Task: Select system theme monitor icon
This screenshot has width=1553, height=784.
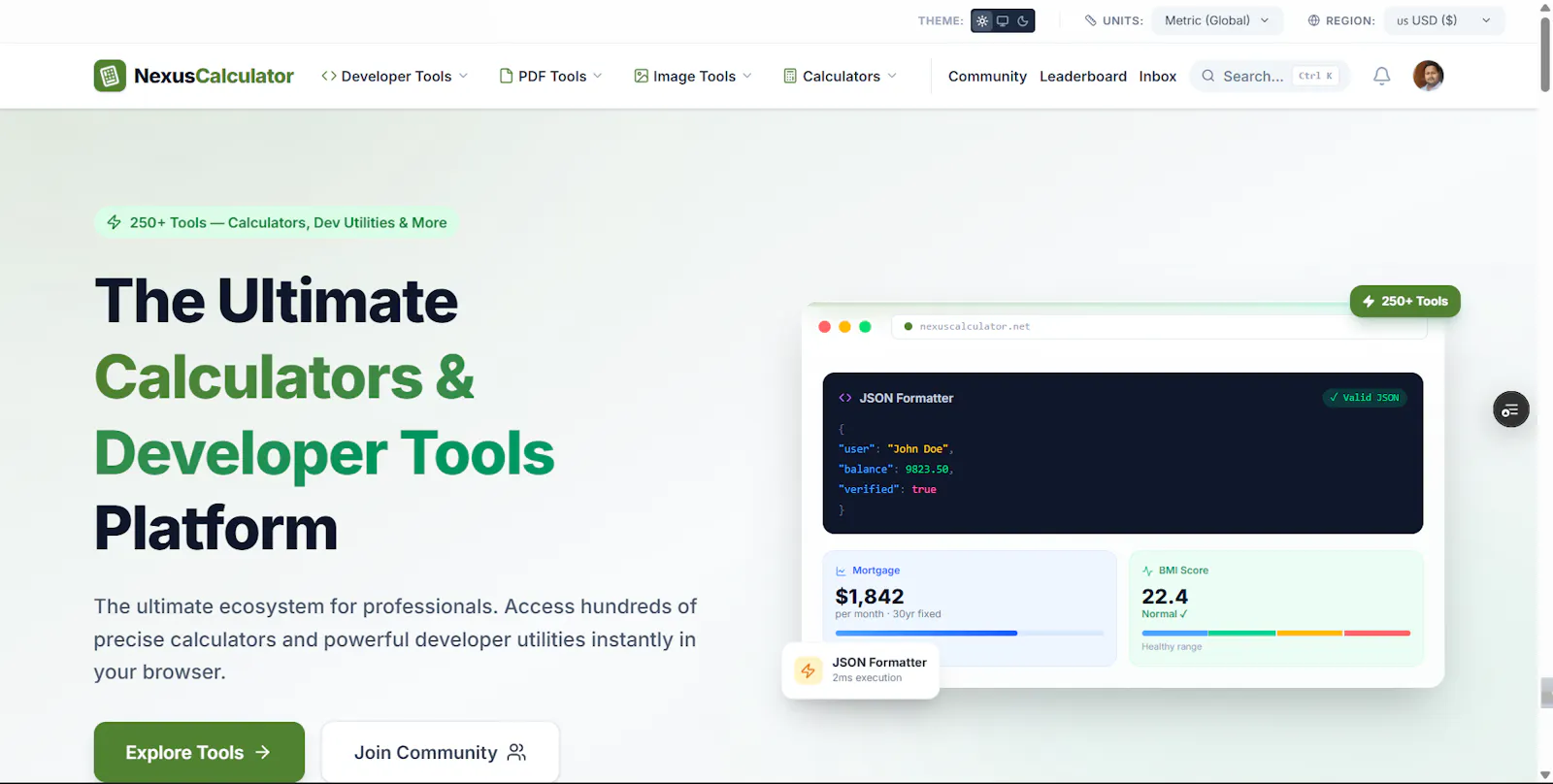Action: point(1003,20)
